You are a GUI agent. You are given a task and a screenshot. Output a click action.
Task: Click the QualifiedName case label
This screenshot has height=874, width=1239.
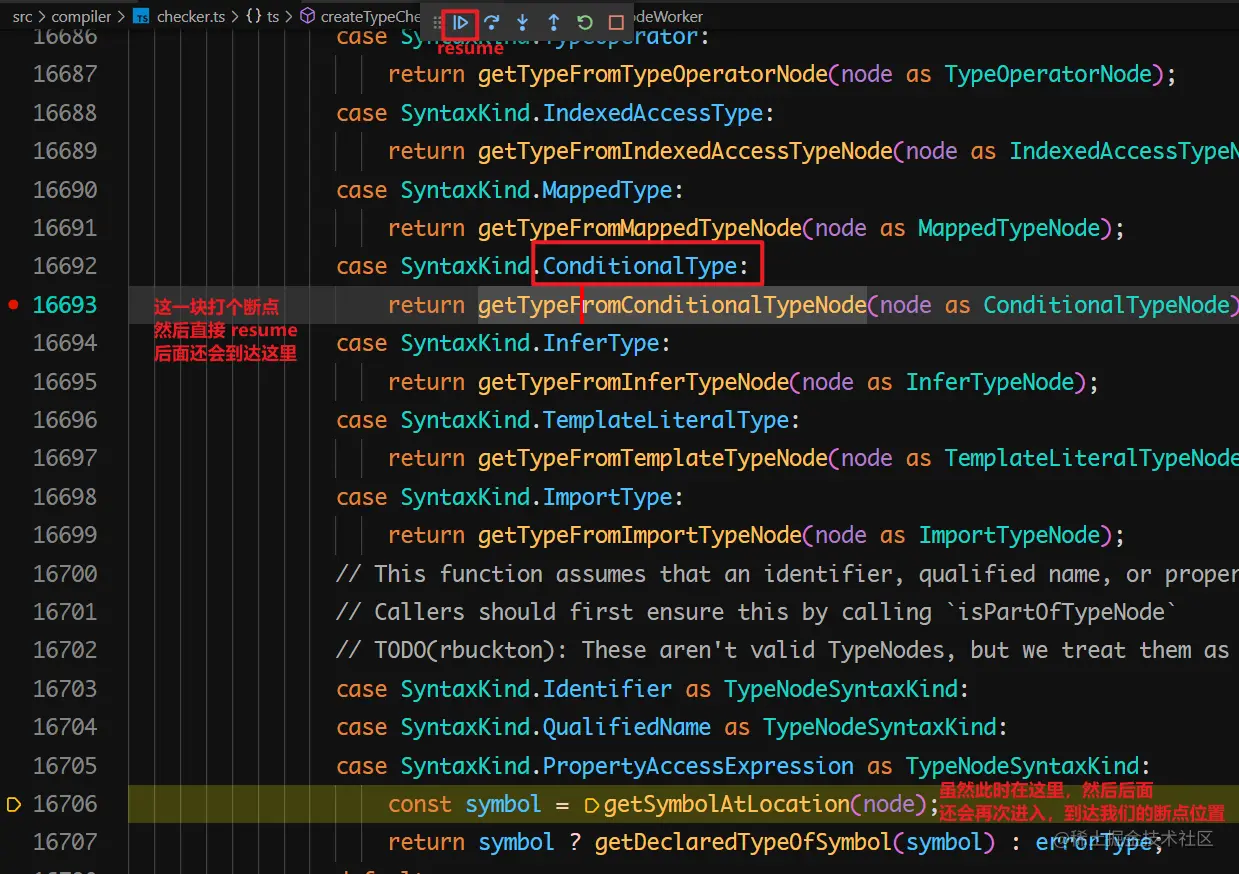(x=627, y=727)
